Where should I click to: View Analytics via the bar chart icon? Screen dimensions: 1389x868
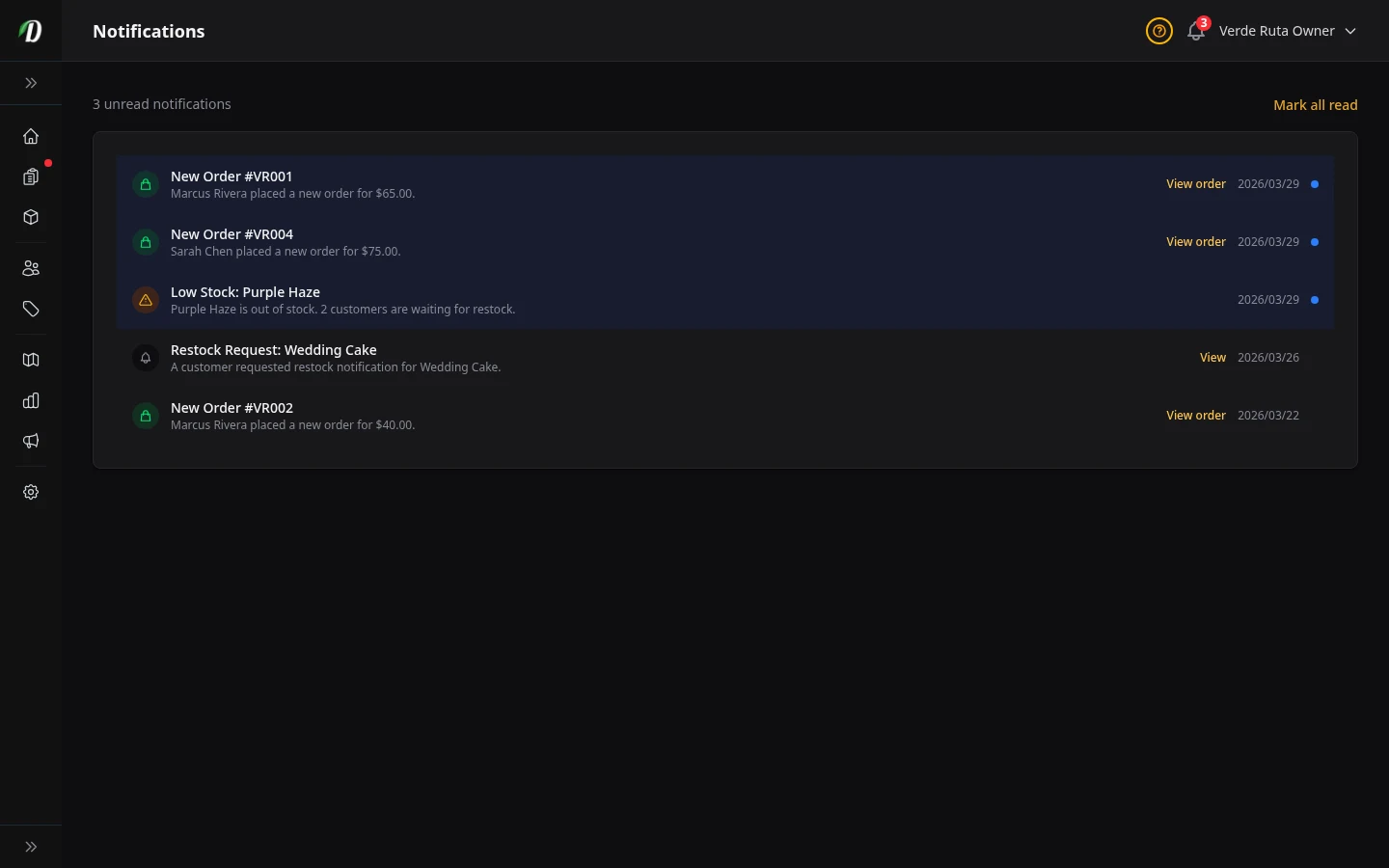click(x=31, y=400)
